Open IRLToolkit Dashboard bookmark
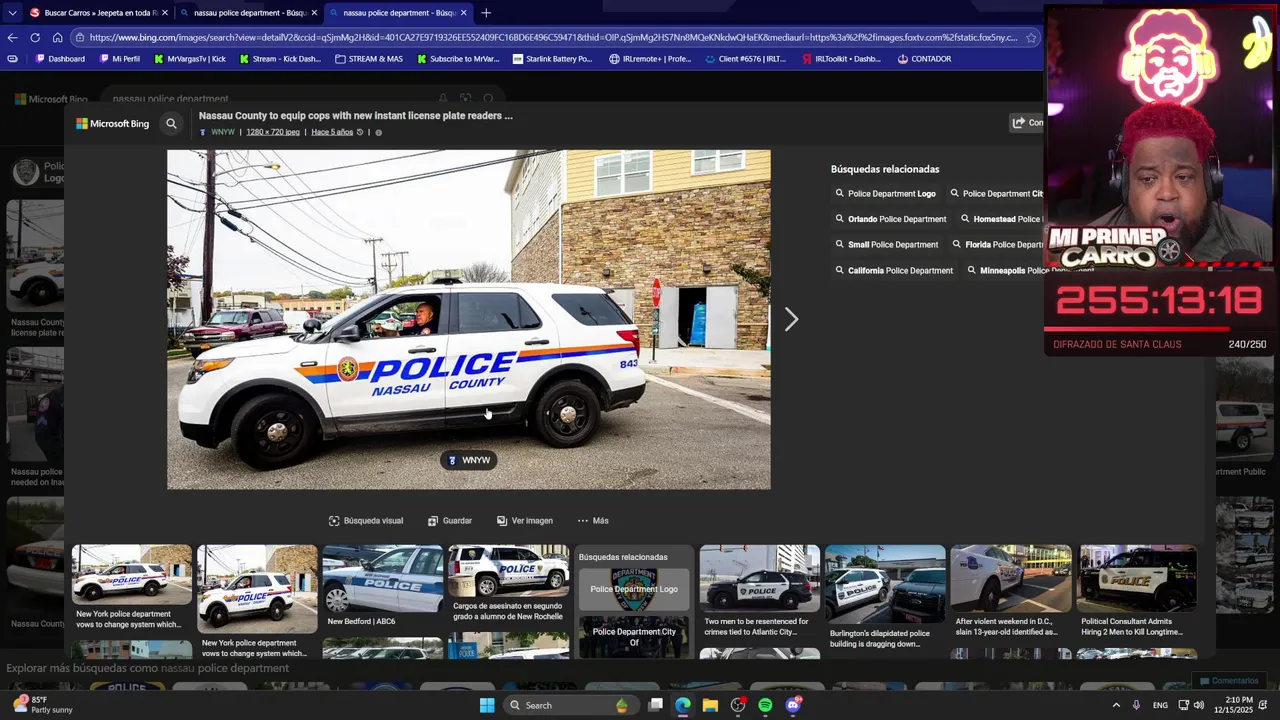1280x720 pixels. [x=841, y=59]
